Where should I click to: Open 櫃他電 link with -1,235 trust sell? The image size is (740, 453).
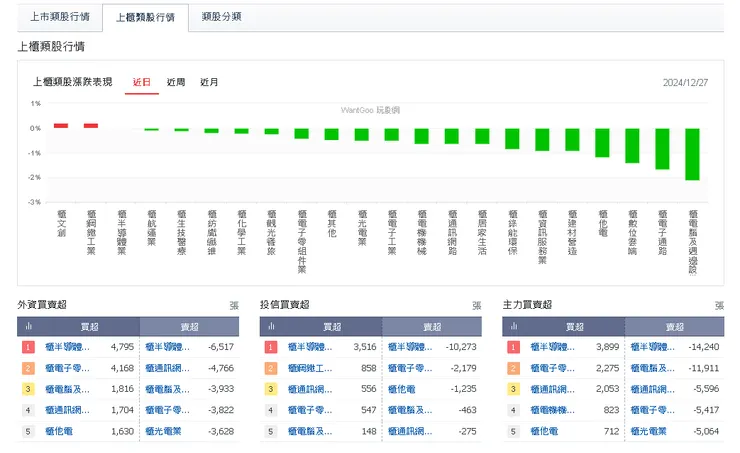pyautogui.click(x=402, y=389)
